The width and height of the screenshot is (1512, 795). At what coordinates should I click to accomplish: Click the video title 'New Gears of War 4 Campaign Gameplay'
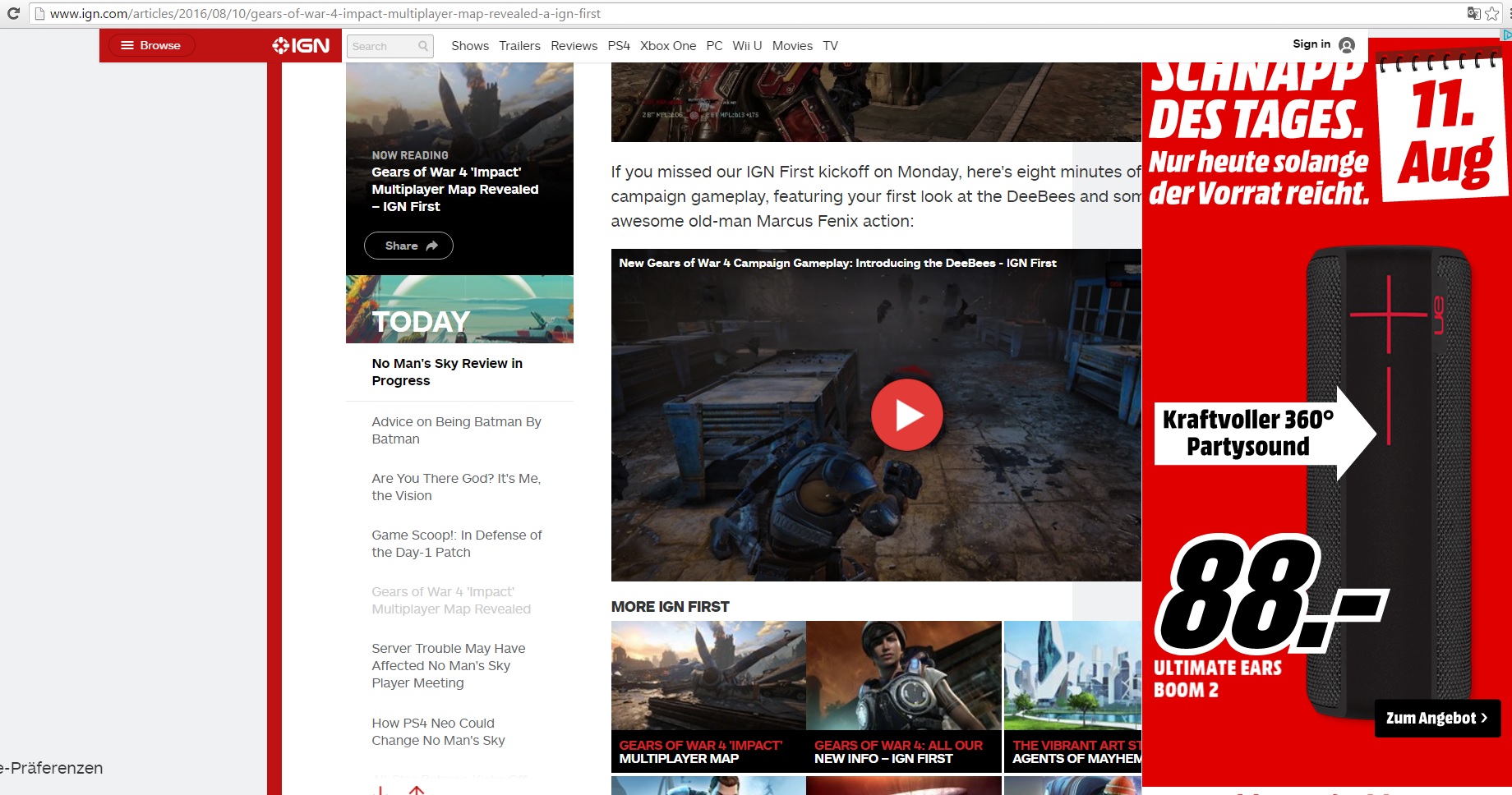[x=837, y=263]
